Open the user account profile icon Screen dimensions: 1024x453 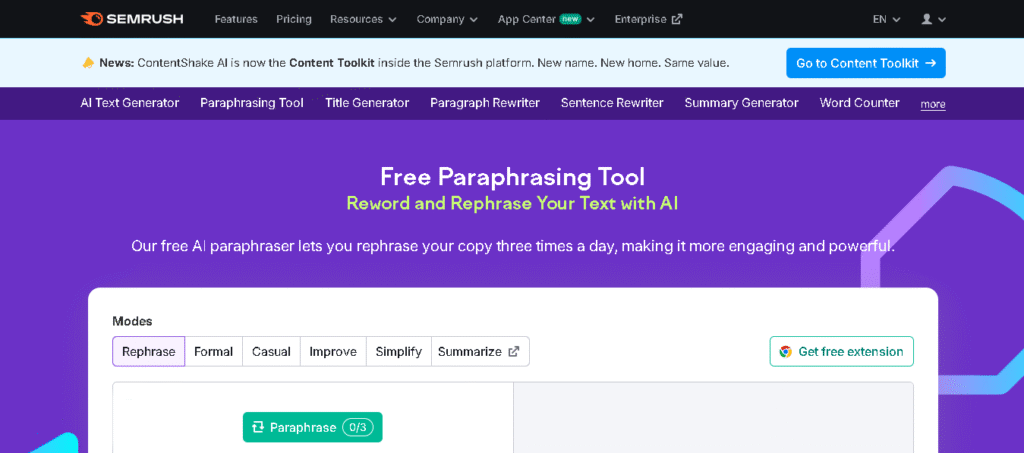[x=927, y=19]
